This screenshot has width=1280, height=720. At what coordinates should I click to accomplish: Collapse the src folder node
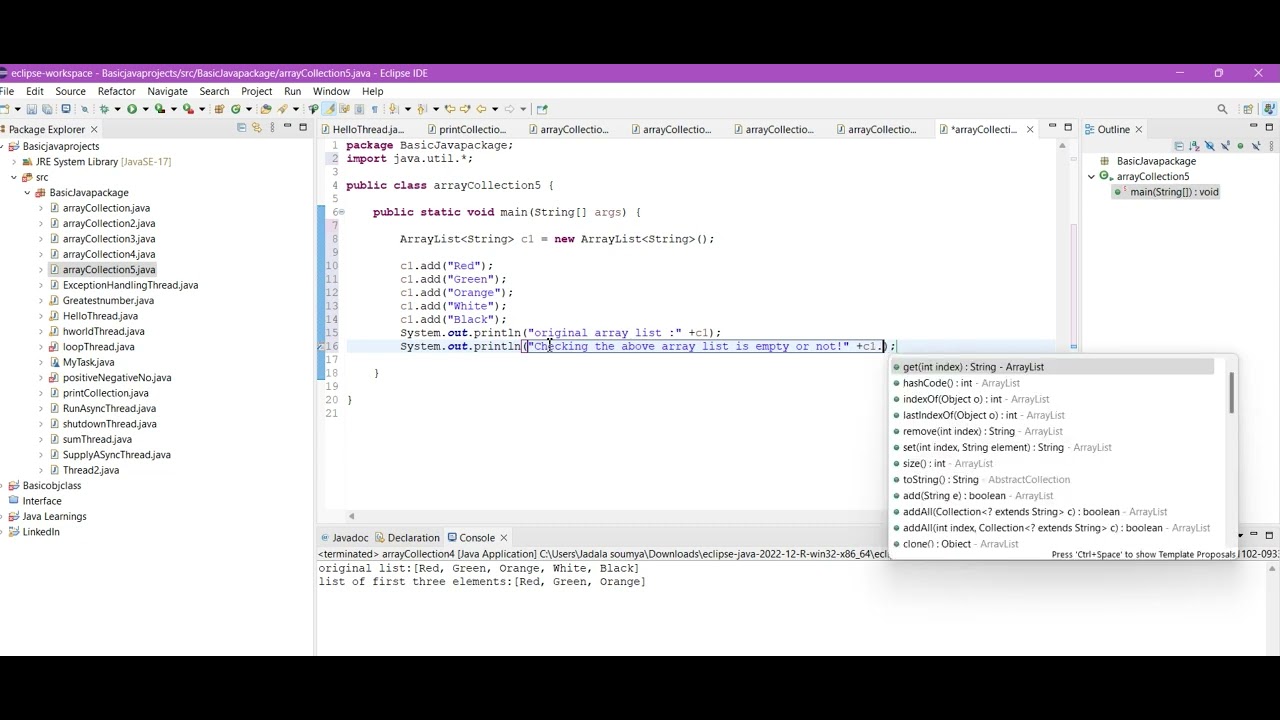tap(14, 177)
